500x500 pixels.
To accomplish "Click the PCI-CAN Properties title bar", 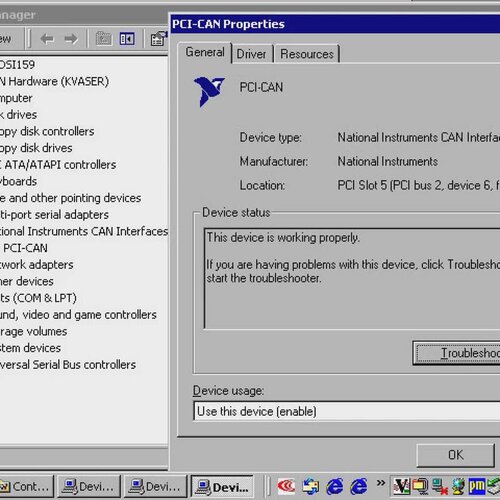I will 335,24.
